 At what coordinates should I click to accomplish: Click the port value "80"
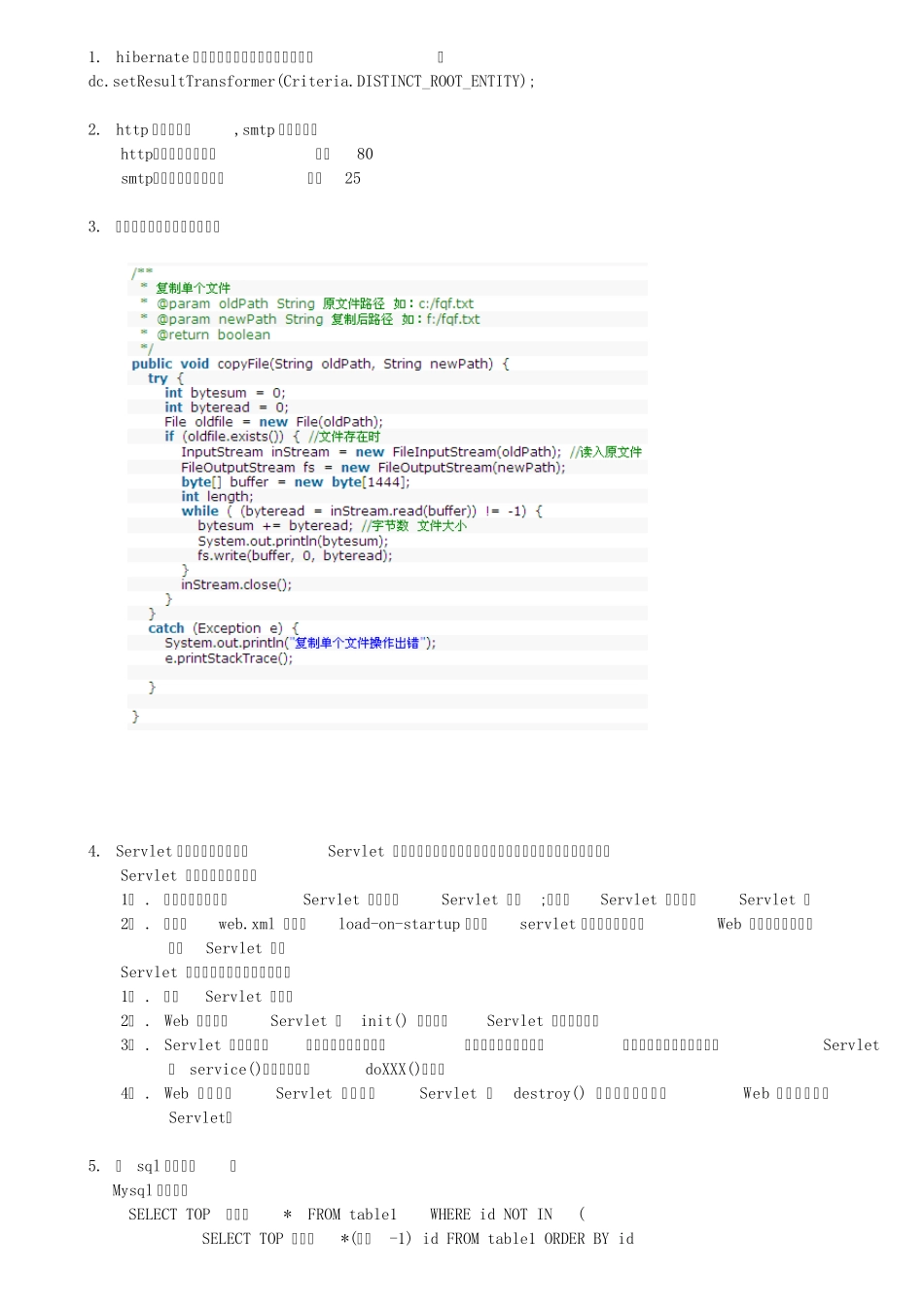point(365,154)
